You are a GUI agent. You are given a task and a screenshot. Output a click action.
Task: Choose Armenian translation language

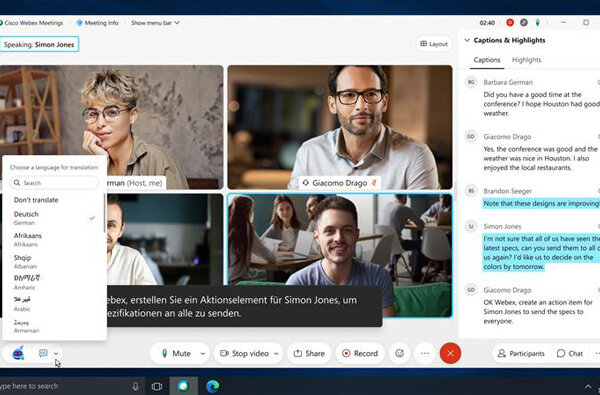point(54,326)
